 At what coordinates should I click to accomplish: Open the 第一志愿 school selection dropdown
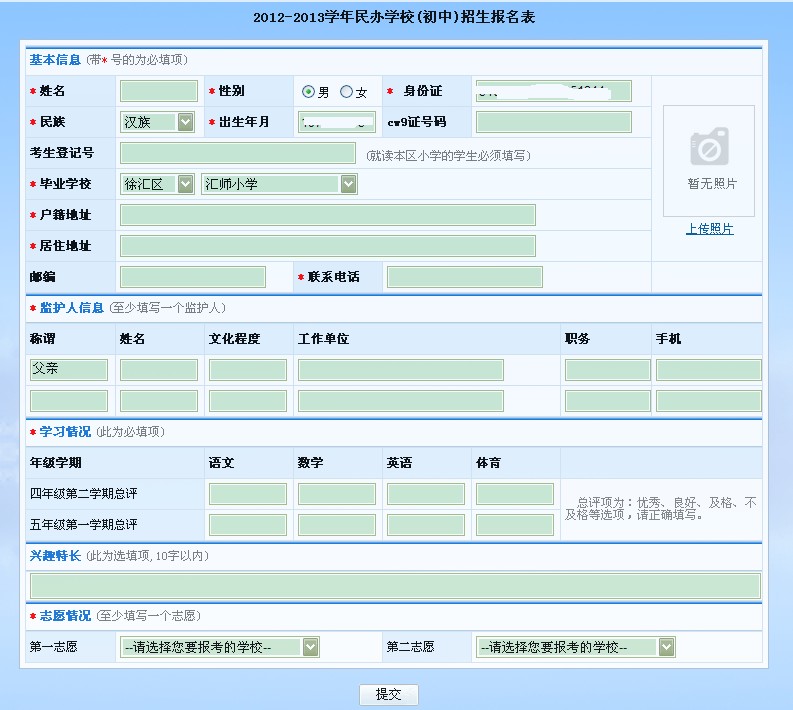coord(219,647)
